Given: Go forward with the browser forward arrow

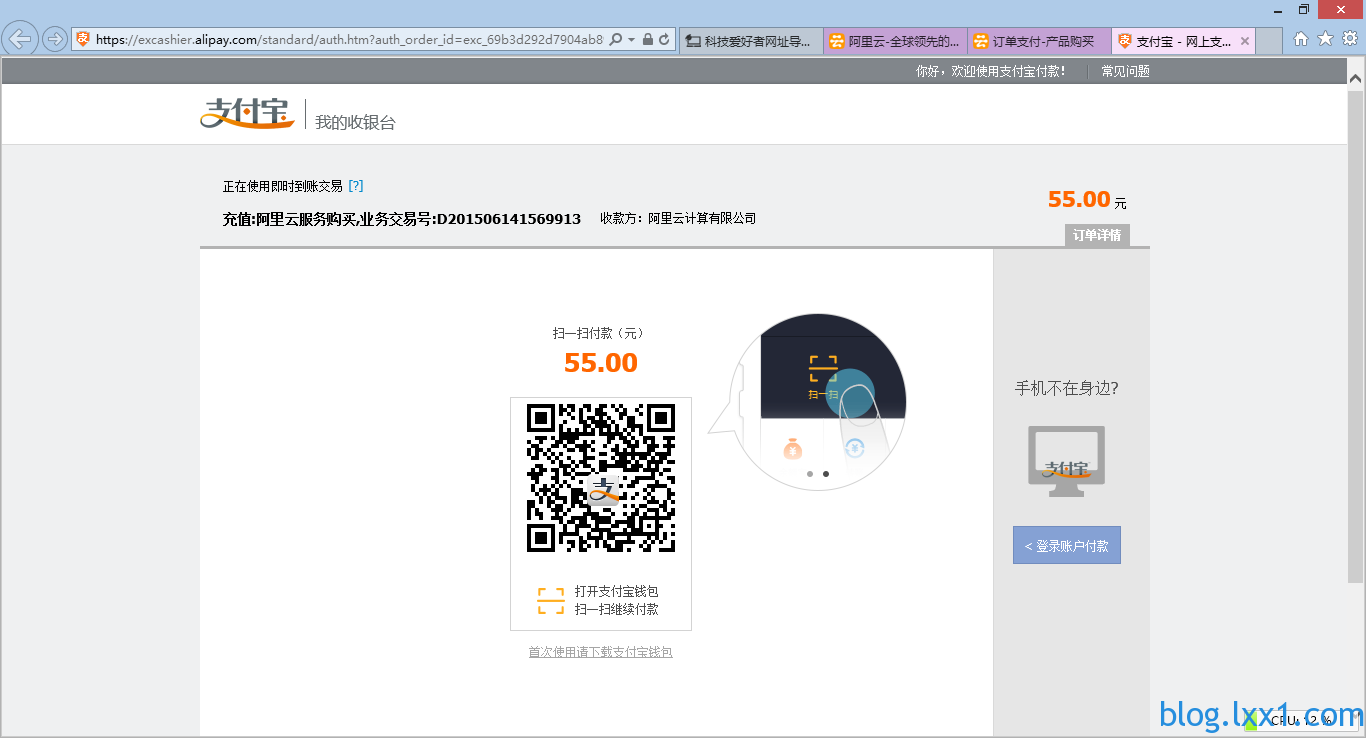Looking at the screenshot, I should click(x=54, y=40).
